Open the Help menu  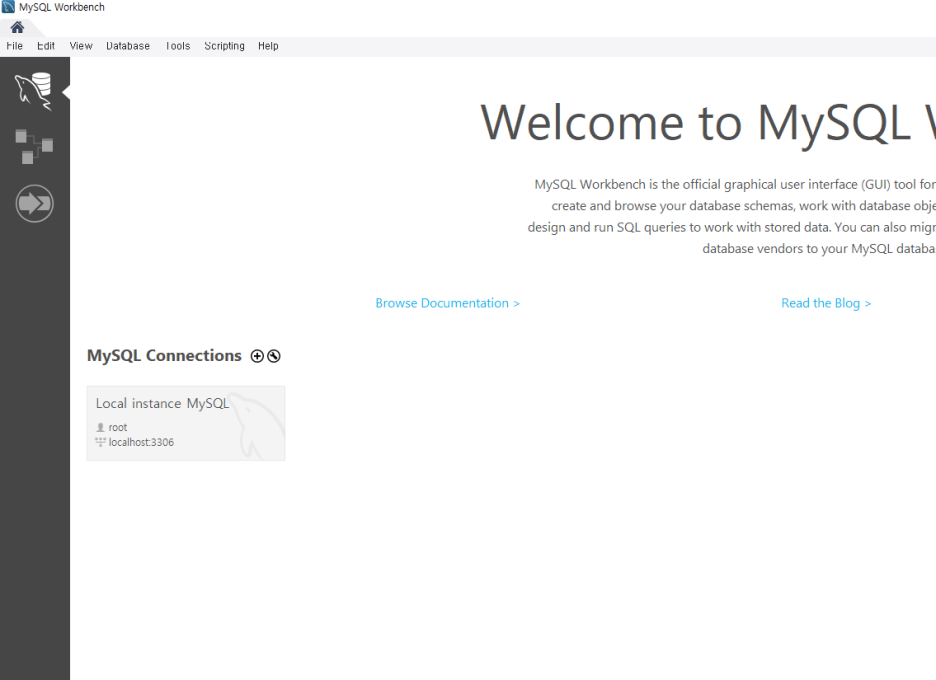click(x=268, y=46)
